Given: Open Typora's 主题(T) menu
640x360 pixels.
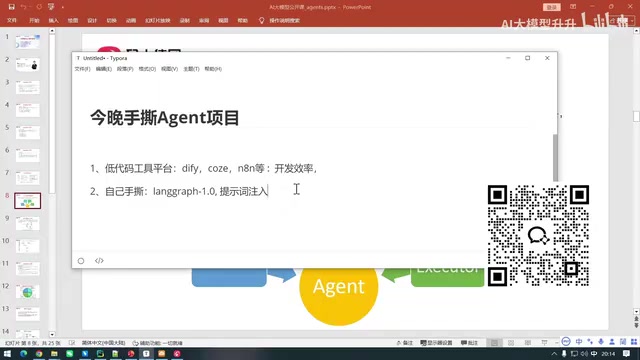Looking at the screenshot, I should pos(191,69).
